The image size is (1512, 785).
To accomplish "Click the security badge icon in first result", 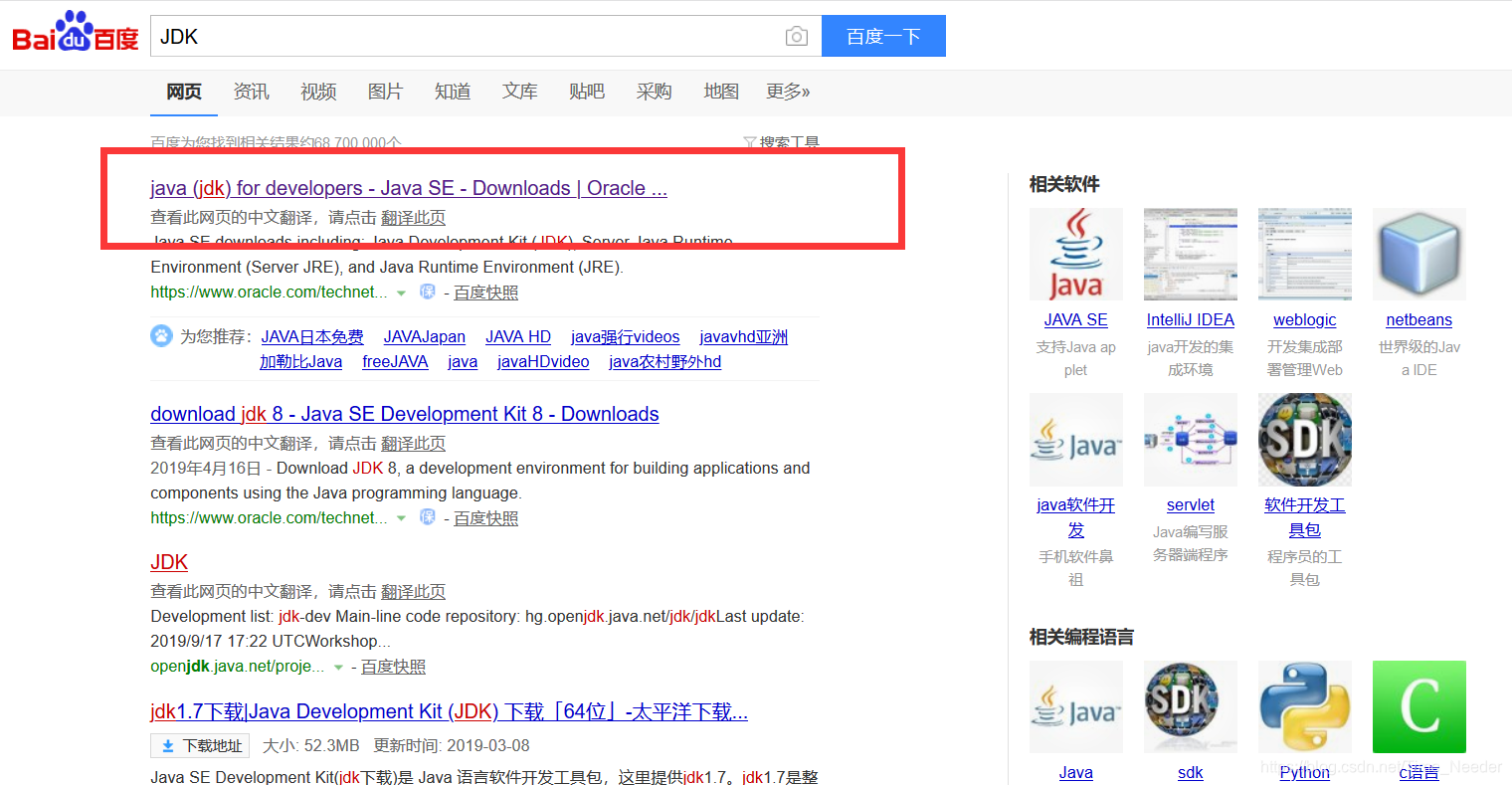I will point(428,292).
